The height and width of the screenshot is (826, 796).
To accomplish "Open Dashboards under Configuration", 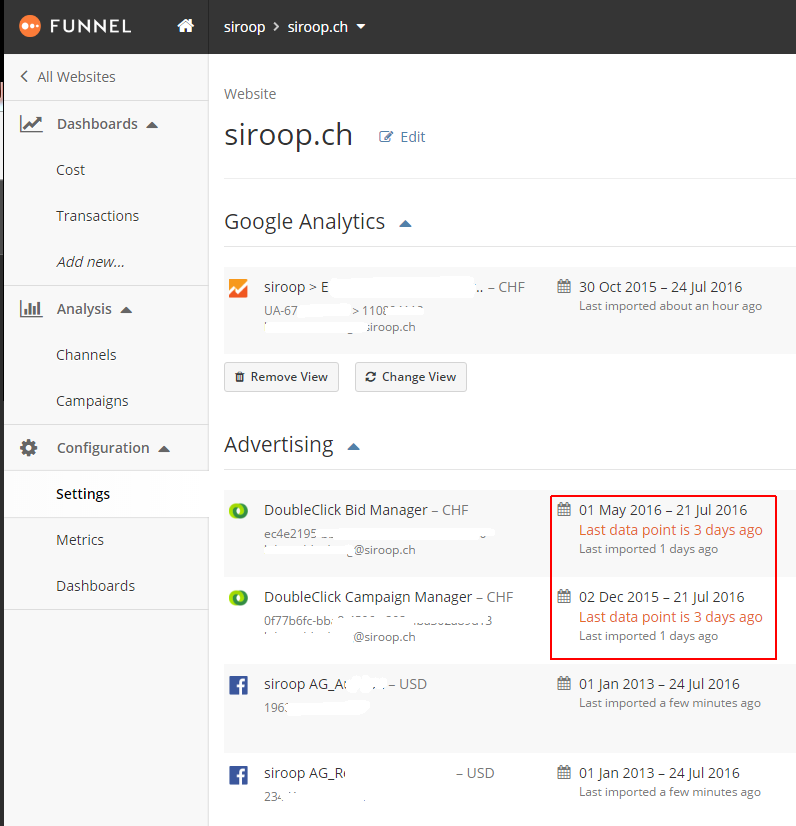I will point(95,586).
